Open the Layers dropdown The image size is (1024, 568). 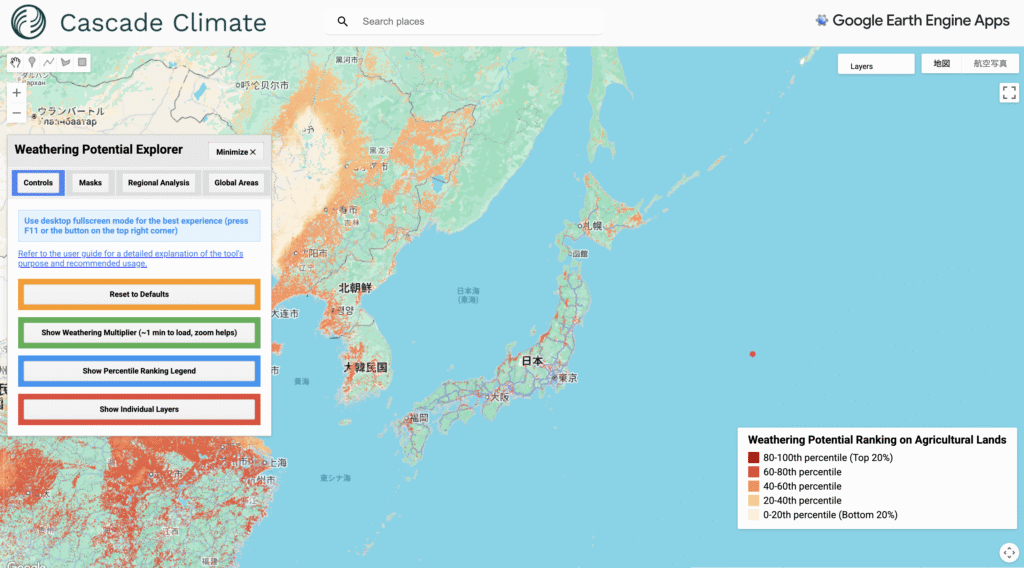876,66
